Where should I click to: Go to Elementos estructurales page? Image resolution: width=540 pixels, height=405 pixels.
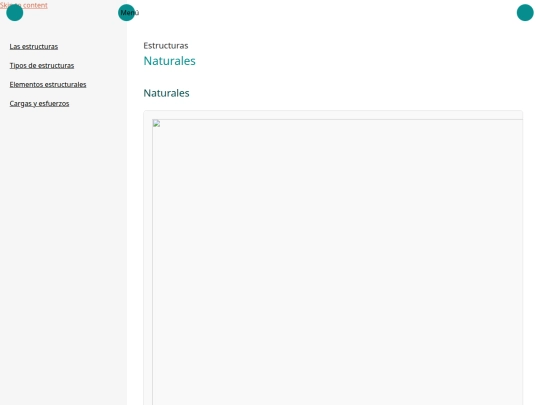click(x=48, y=84)
